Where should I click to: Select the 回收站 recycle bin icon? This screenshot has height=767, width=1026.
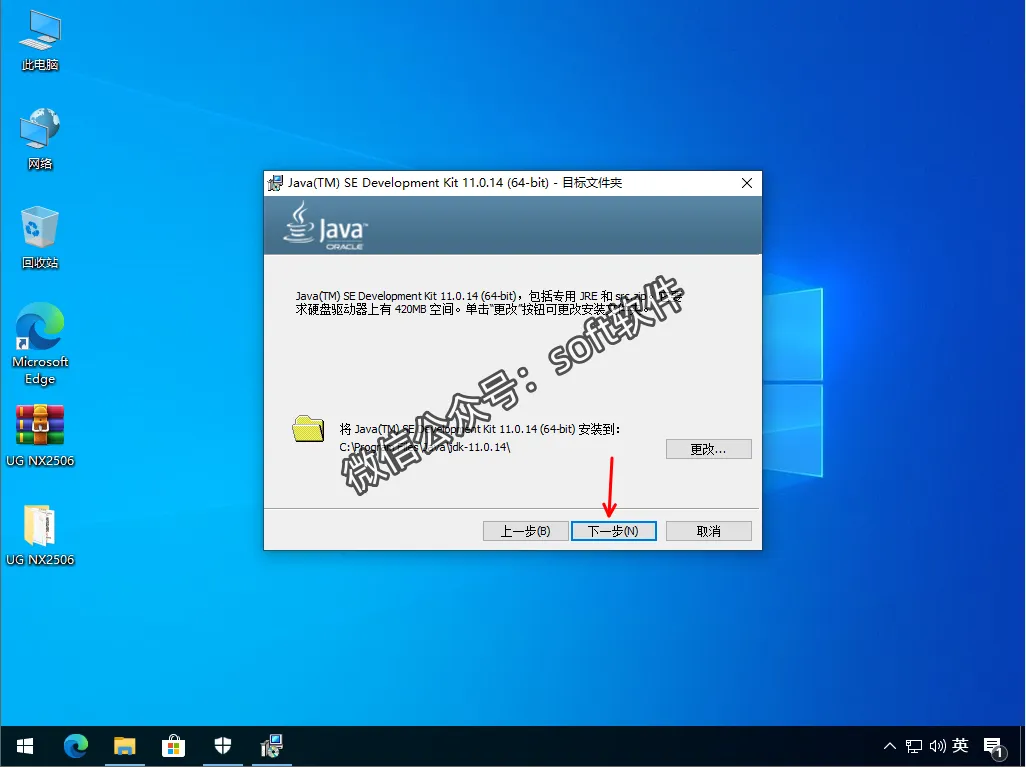tap(40, 238)
